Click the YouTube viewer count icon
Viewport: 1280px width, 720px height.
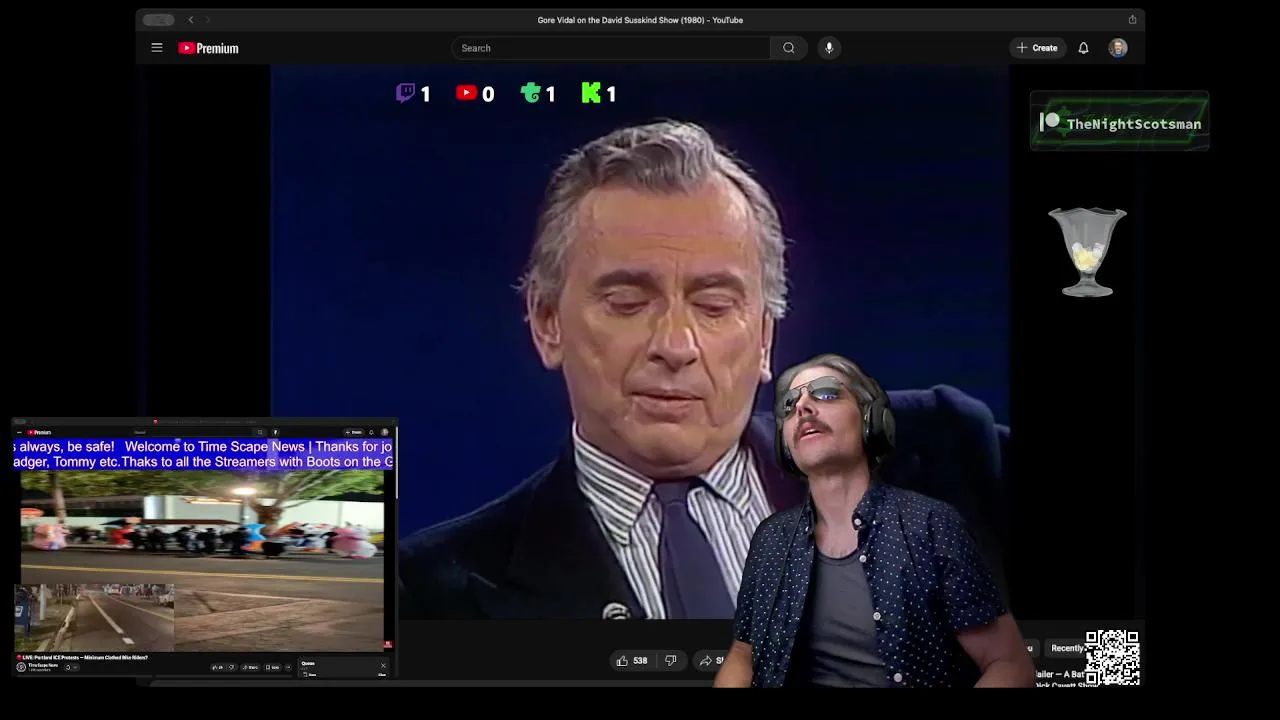click(x=466, y=93)
